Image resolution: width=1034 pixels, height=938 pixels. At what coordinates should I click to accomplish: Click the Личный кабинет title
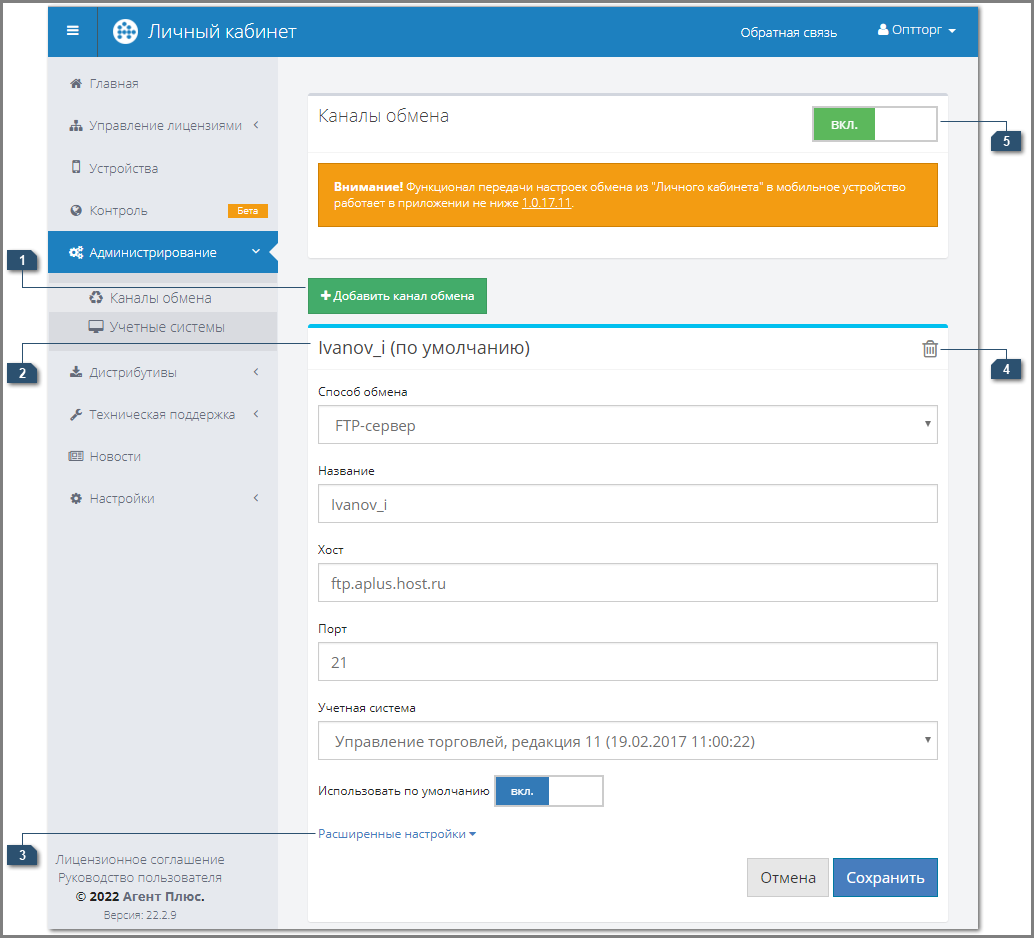pyautogui.click(x=222, y=31)
